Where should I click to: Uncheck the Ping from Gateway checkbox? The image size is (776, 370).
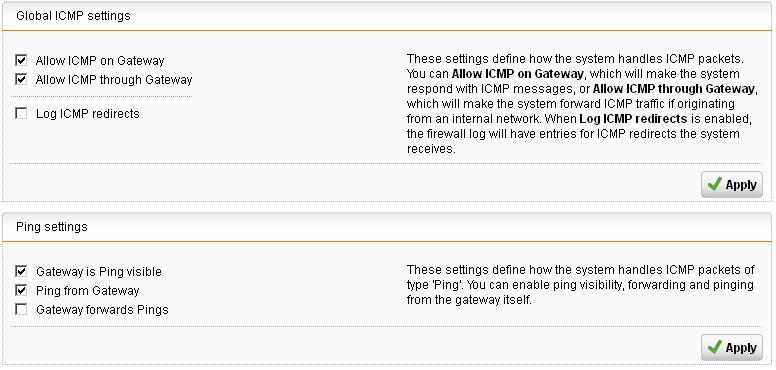(x=21, y=290)
